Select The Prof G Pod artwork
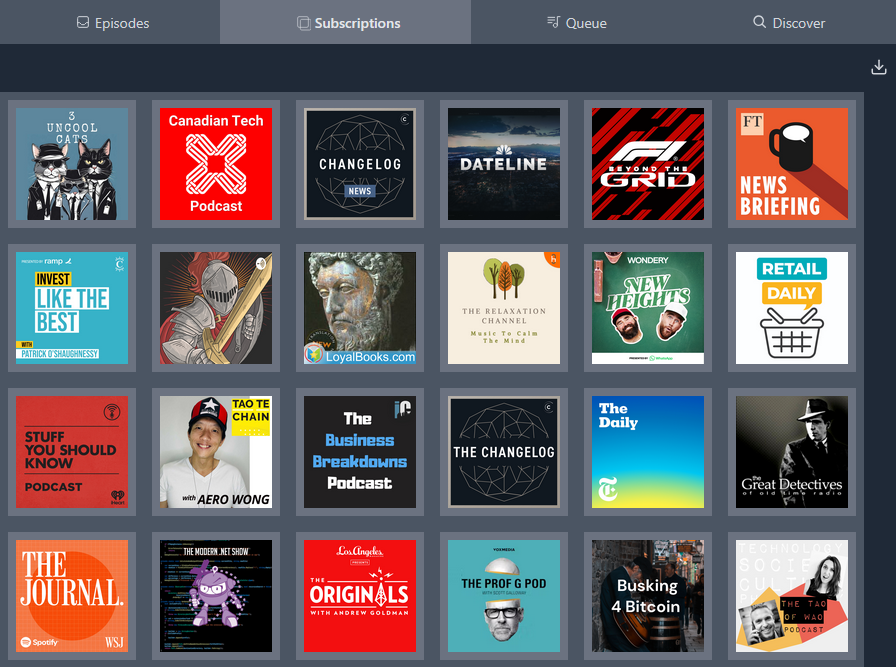This screenshot has height=667, width=896. [504, 596]
